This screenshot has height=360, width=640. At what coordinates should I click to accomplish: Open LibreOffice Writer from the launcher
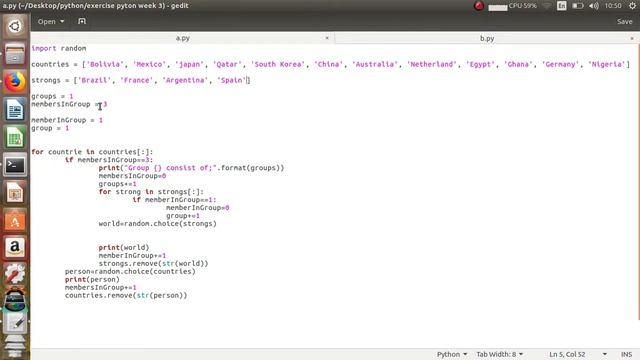point(15,109)
